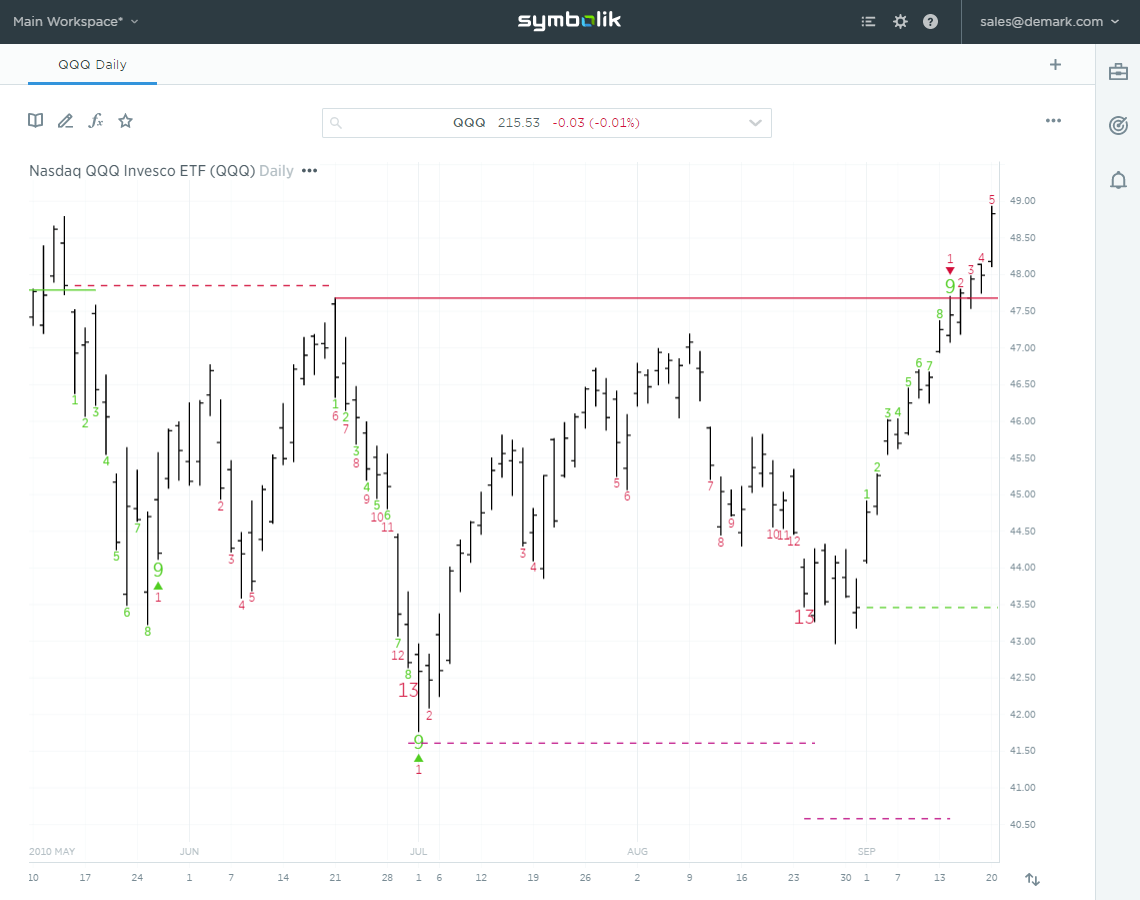Image resolution: width=1140 pixels, height=900 pixels.
Task: Open the menu beside the chart title
Action: (309, 171)
